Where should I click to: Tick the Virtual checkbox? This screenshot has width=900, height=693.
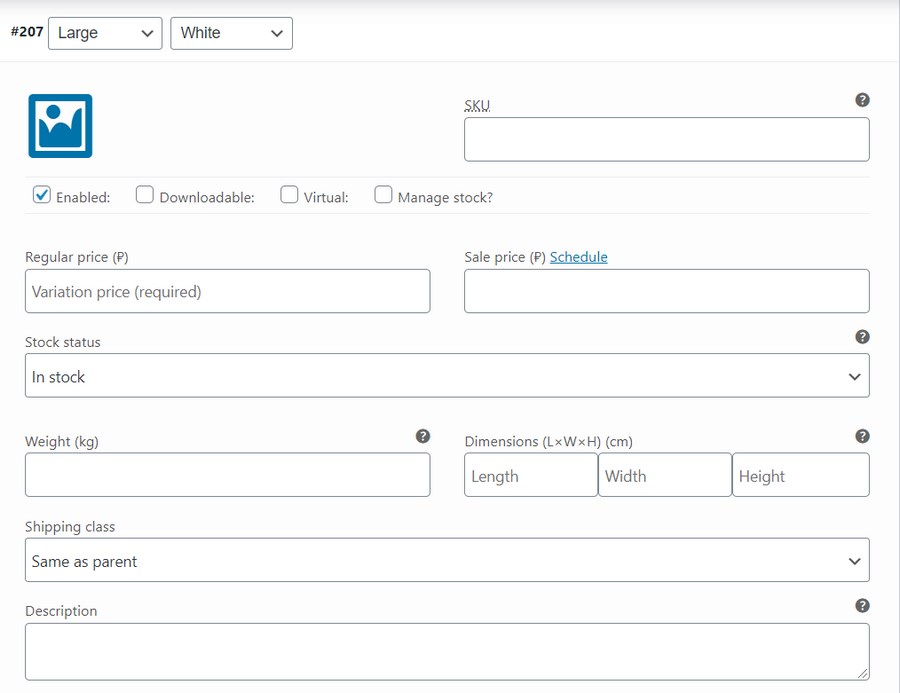click(289, 195)
